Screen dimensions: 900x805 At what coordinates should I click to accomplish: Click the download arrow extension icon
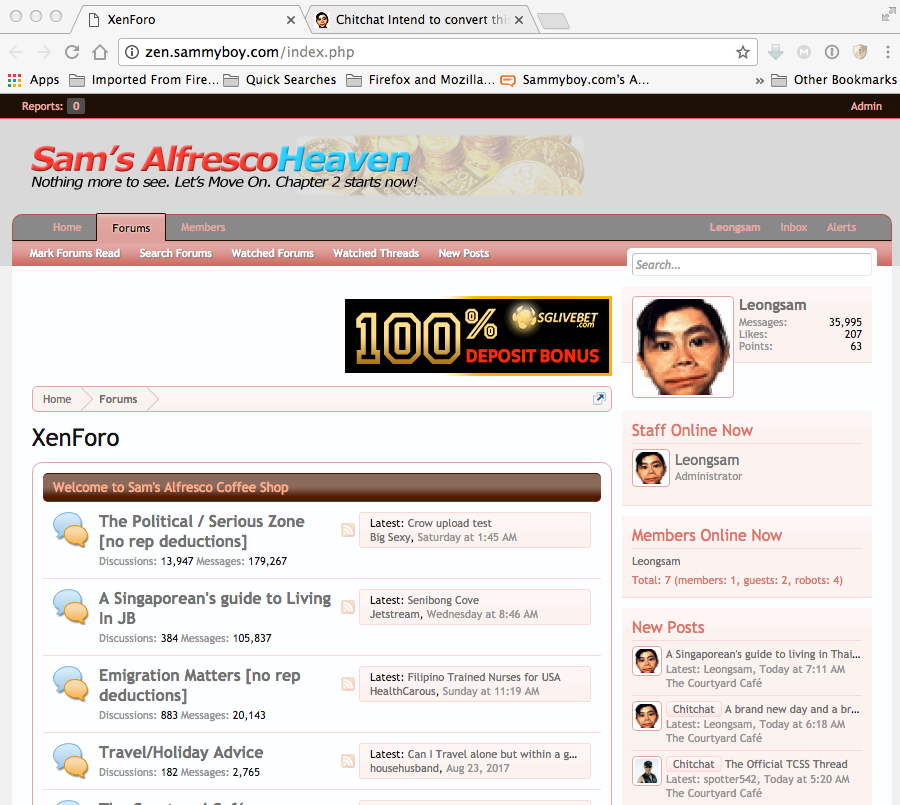(x=775, y=52)
